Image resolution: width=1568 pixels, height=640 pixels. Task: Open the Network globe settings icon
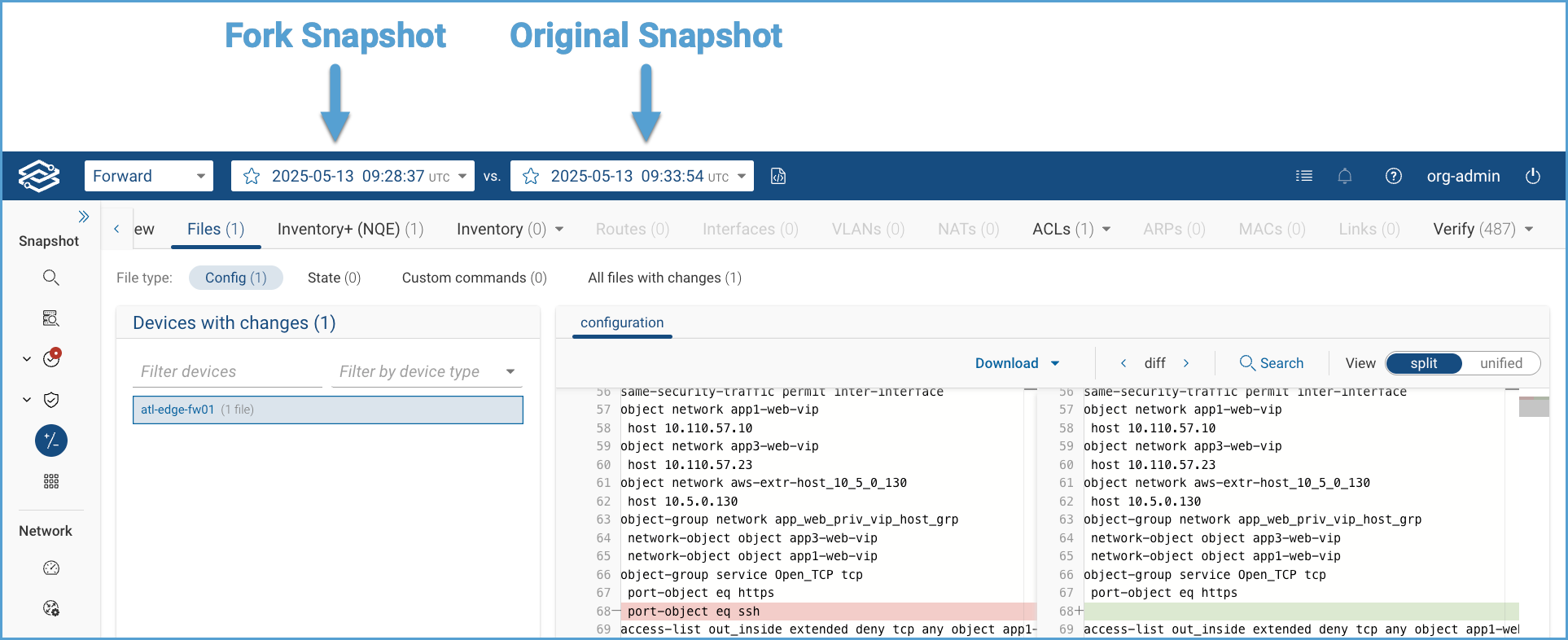pyautogui.click(x=51, y=608)
